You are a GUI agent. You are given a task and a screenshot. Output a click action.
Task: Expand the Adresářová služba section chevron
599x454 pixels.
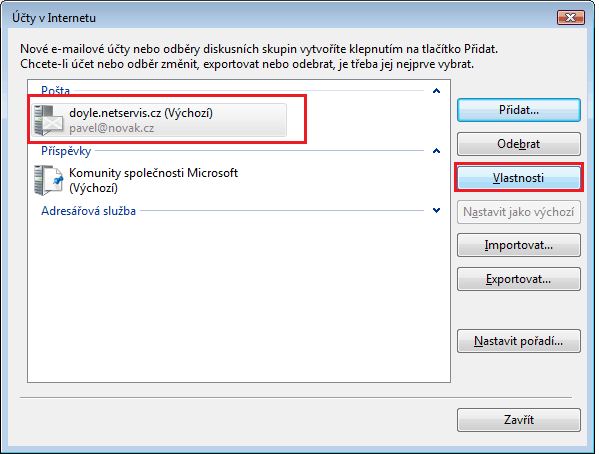(436, 211)
